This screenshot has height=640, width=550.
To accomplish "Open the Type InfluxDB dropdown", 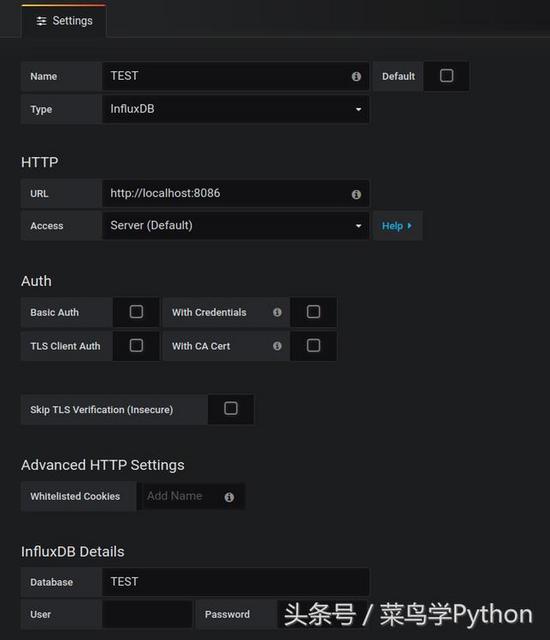I will (x=235, y=109).
